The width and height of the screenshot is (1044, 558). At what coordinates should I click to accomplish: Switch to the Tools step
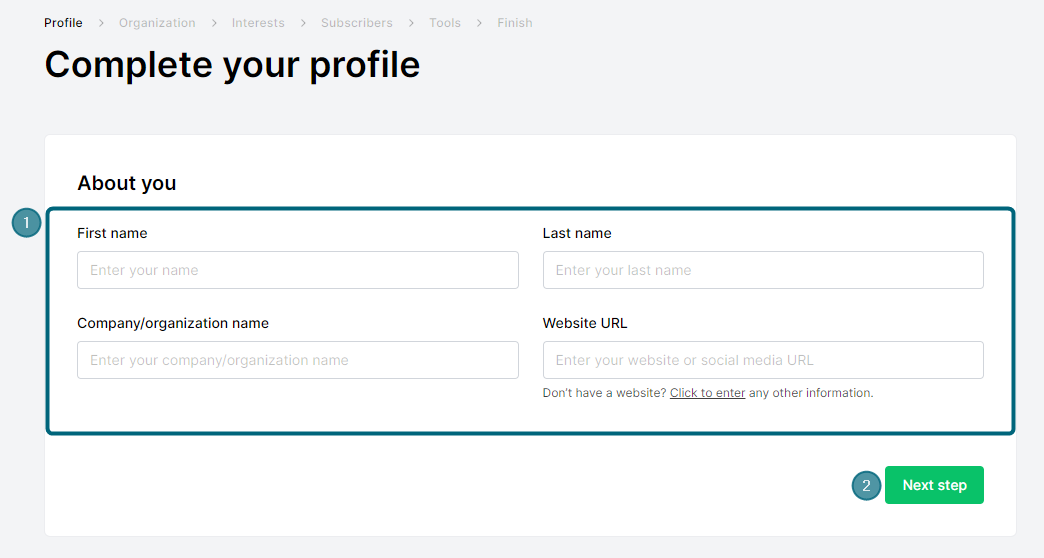tap(445, 23)
